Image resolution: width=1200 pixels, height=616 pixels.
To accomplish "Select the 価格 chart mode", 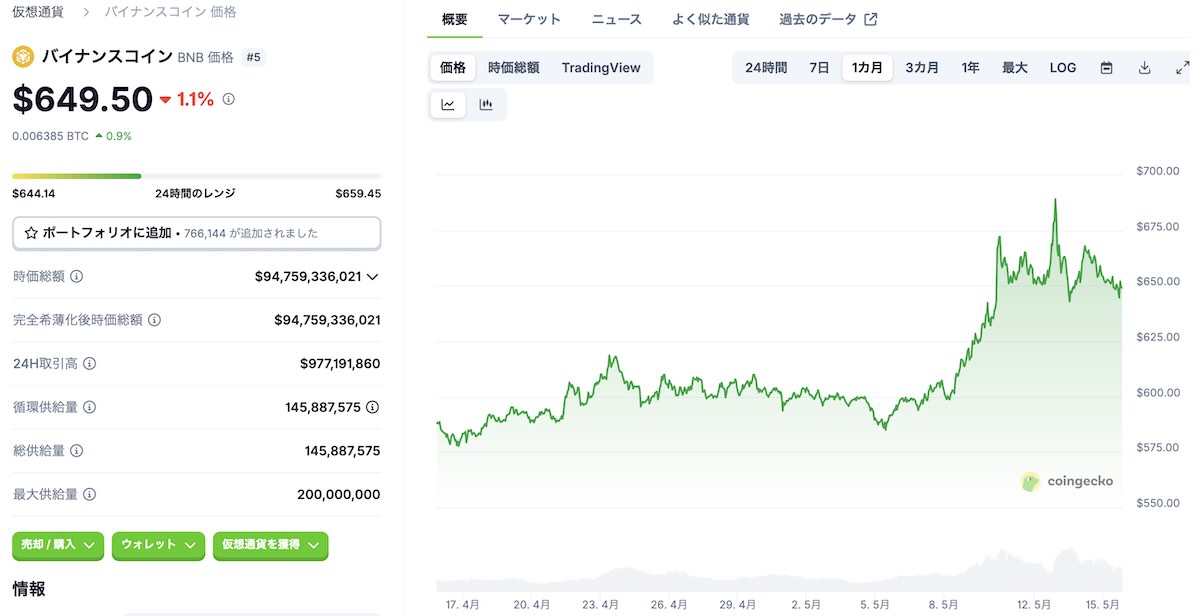I will (x=453, y=68).
